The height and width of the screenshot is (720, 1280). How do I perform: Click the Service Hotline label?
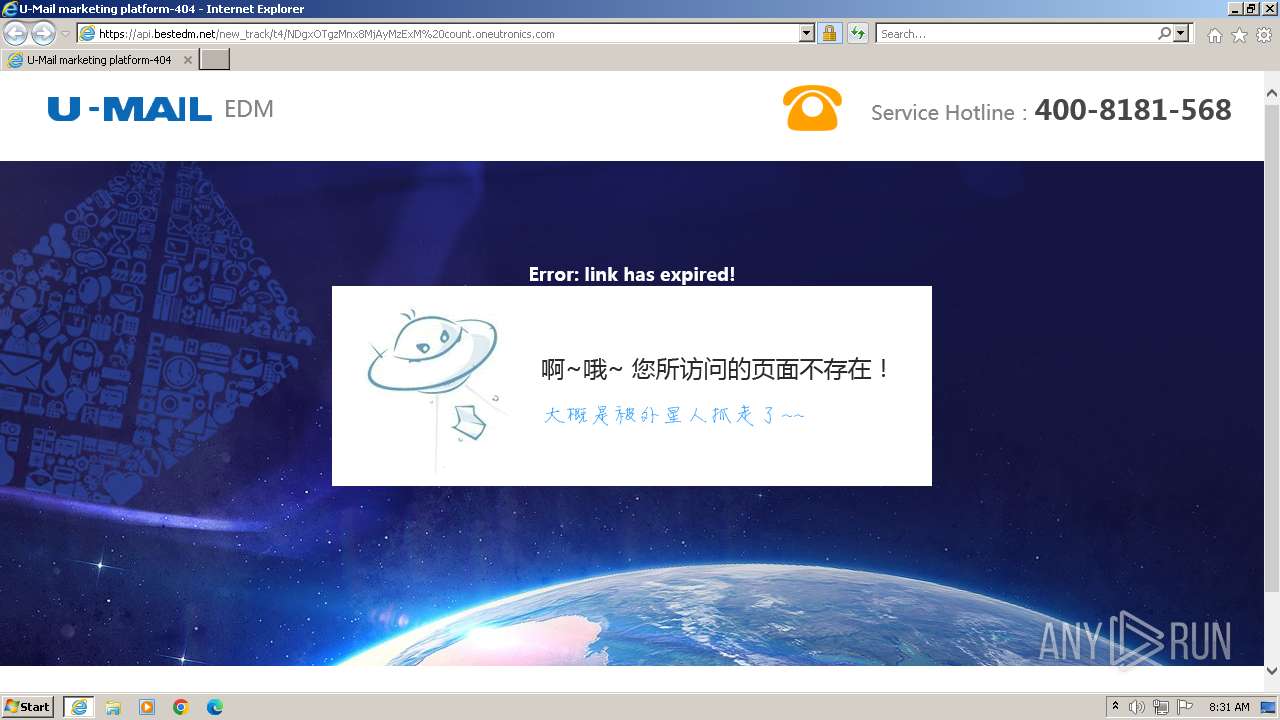[x=949, y=113]
